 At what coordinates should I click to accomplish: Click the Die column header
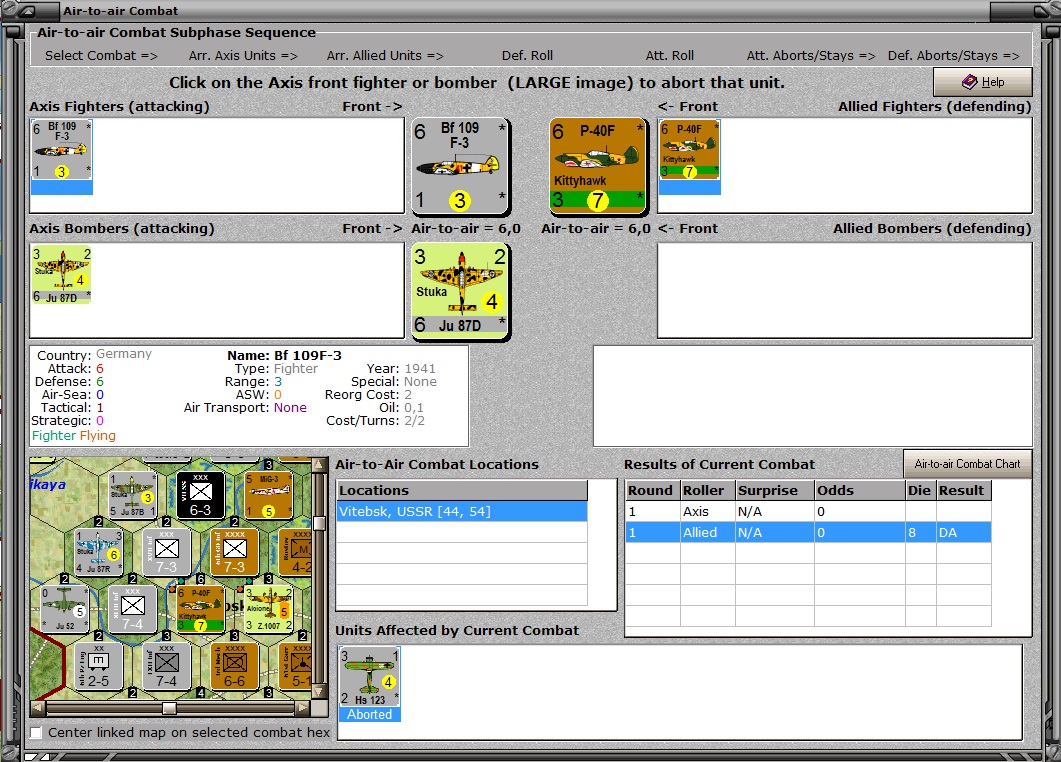coord(921,491)
